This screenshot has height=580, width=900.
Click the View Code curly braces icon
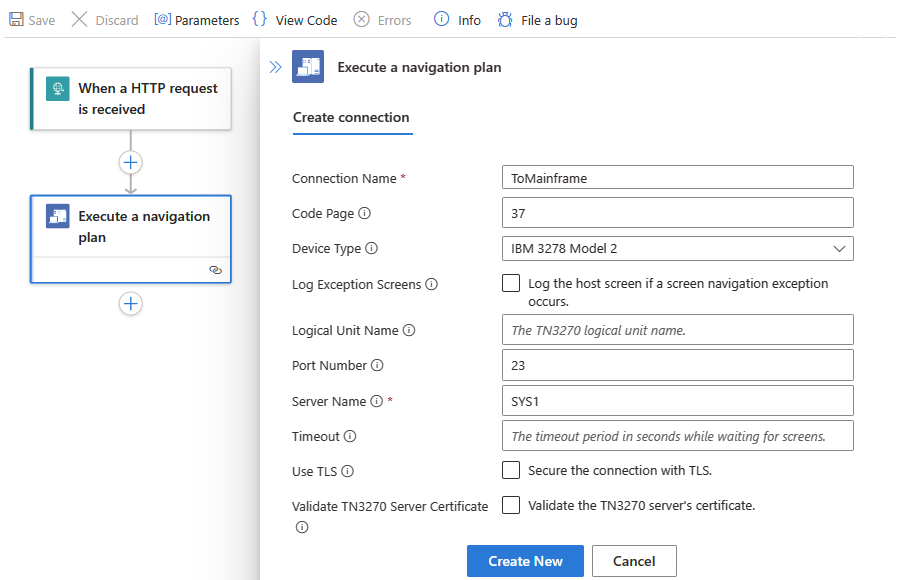pos(259,19)
